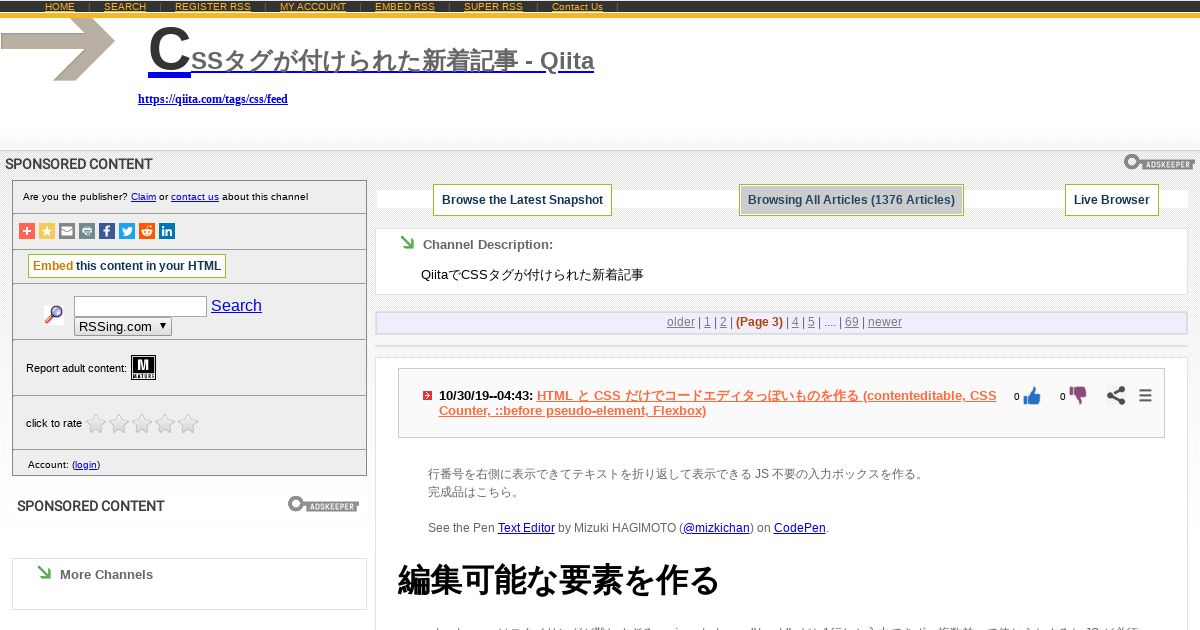The height and width of the screenshot is (630, 1200).
Task: Share channel on Twitter
Action: point(127,231)
